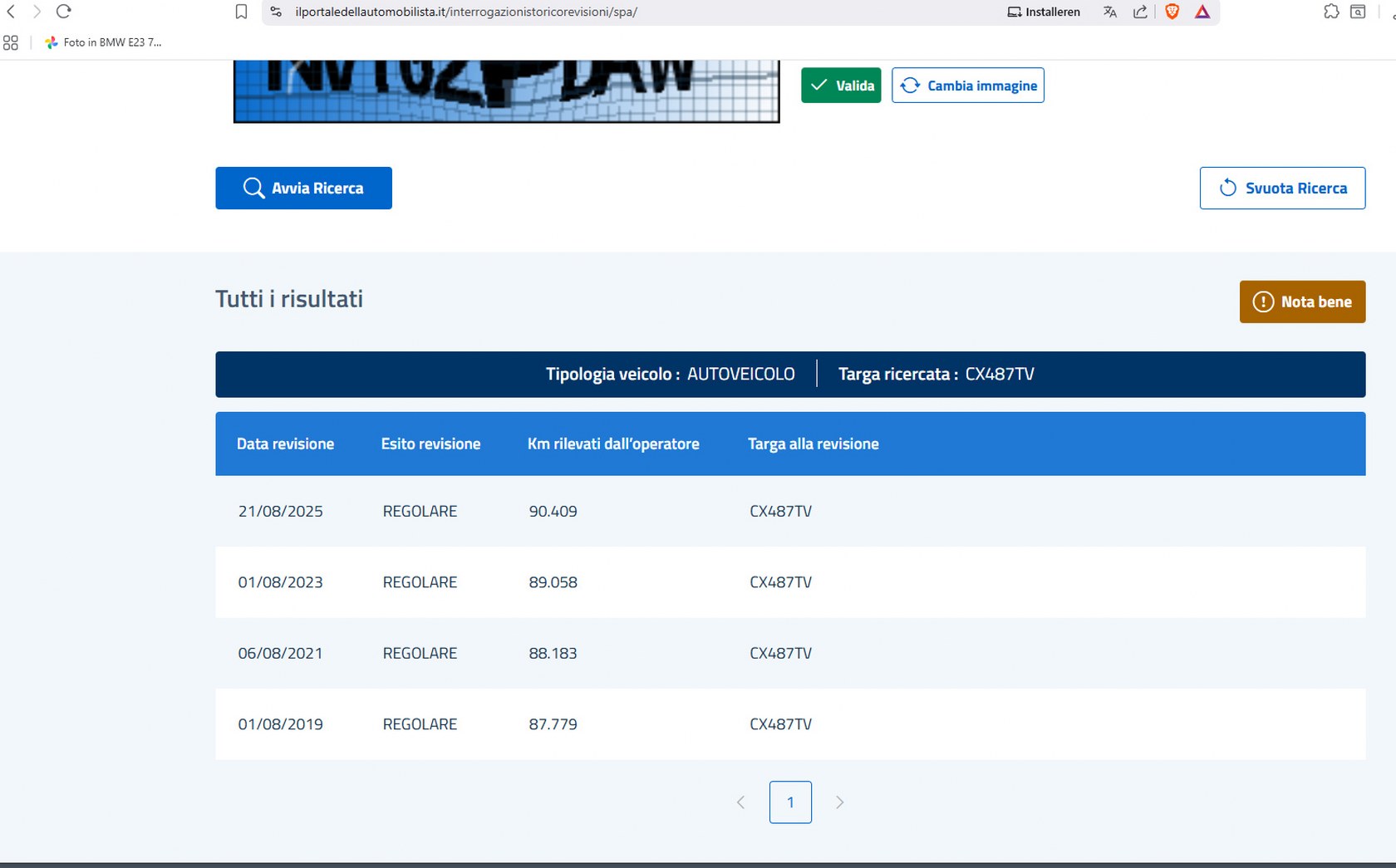
Task: Go to next results page arrow
Action: [839, 802]
